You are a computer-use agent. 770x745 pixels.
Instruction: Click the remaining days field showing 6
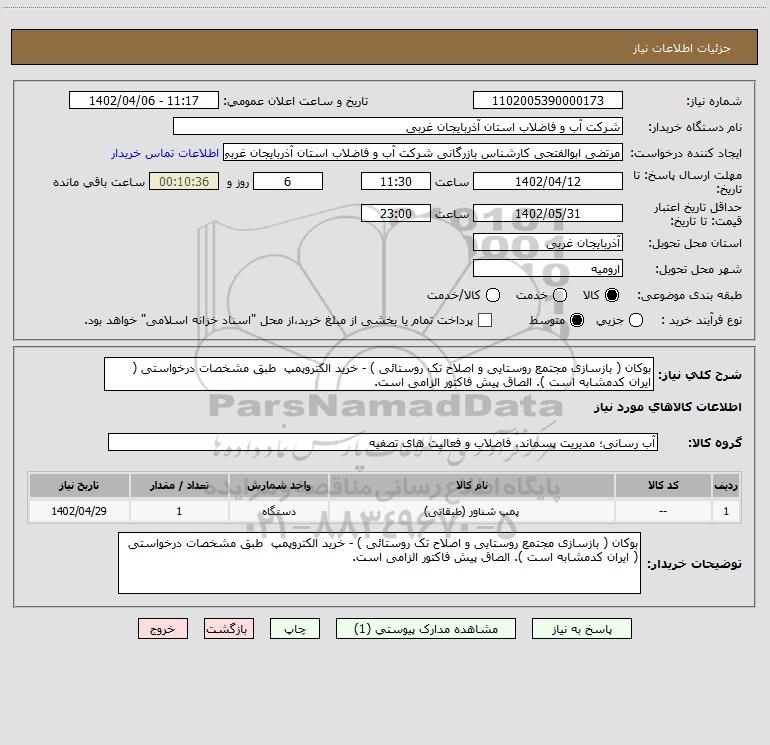pos(288,182)
